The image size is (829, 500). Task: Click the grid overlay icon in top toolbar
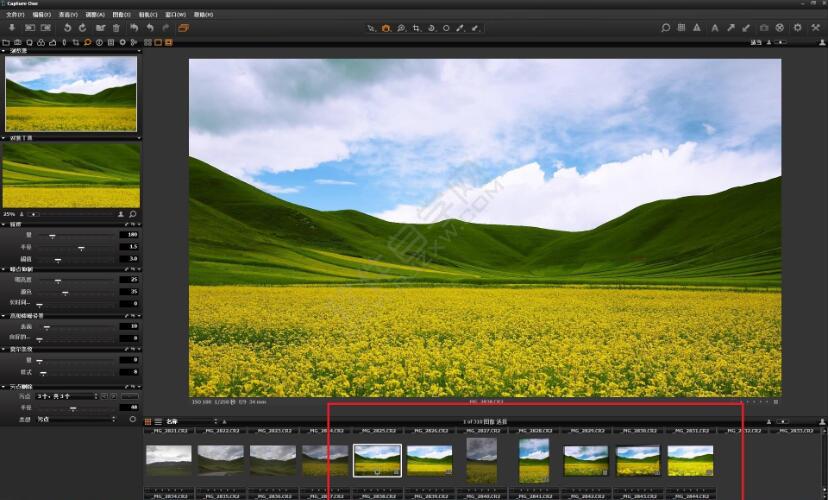coord(682,28)
